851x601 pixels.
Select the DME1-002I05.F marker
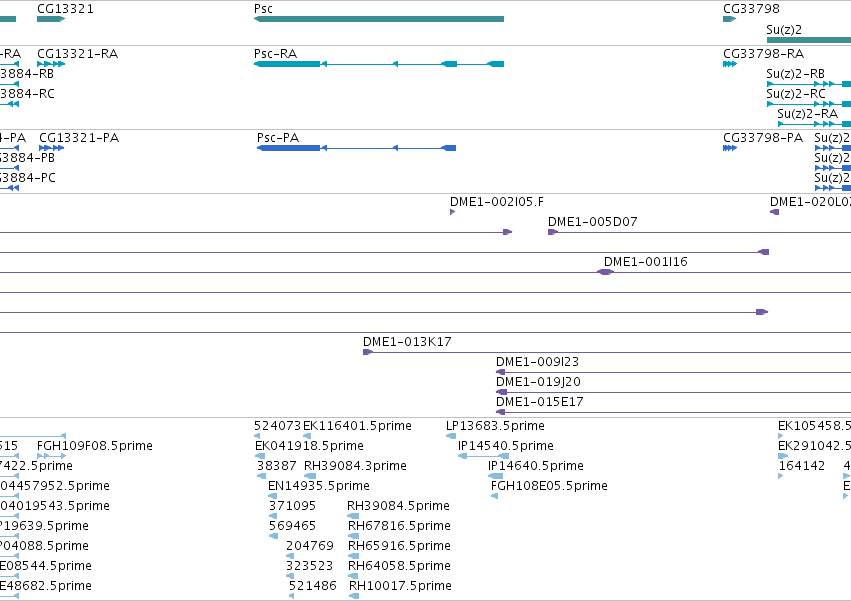click(453, 212)
